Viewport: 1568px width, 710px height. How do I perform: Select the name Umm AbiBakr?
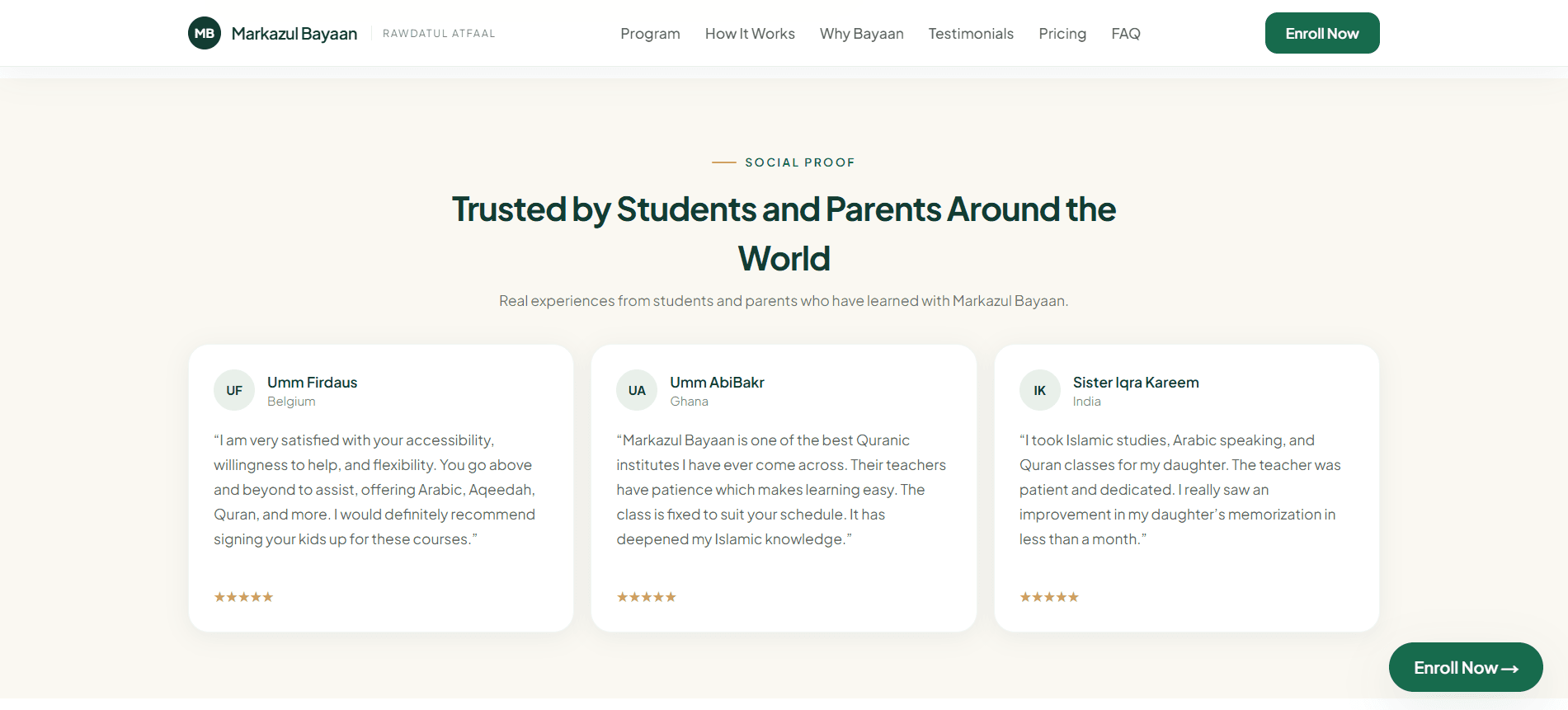(717, 383)
